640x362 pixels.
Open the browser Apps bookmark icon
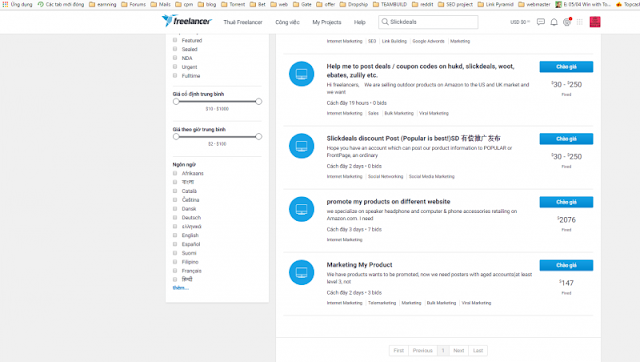[5, 4]
